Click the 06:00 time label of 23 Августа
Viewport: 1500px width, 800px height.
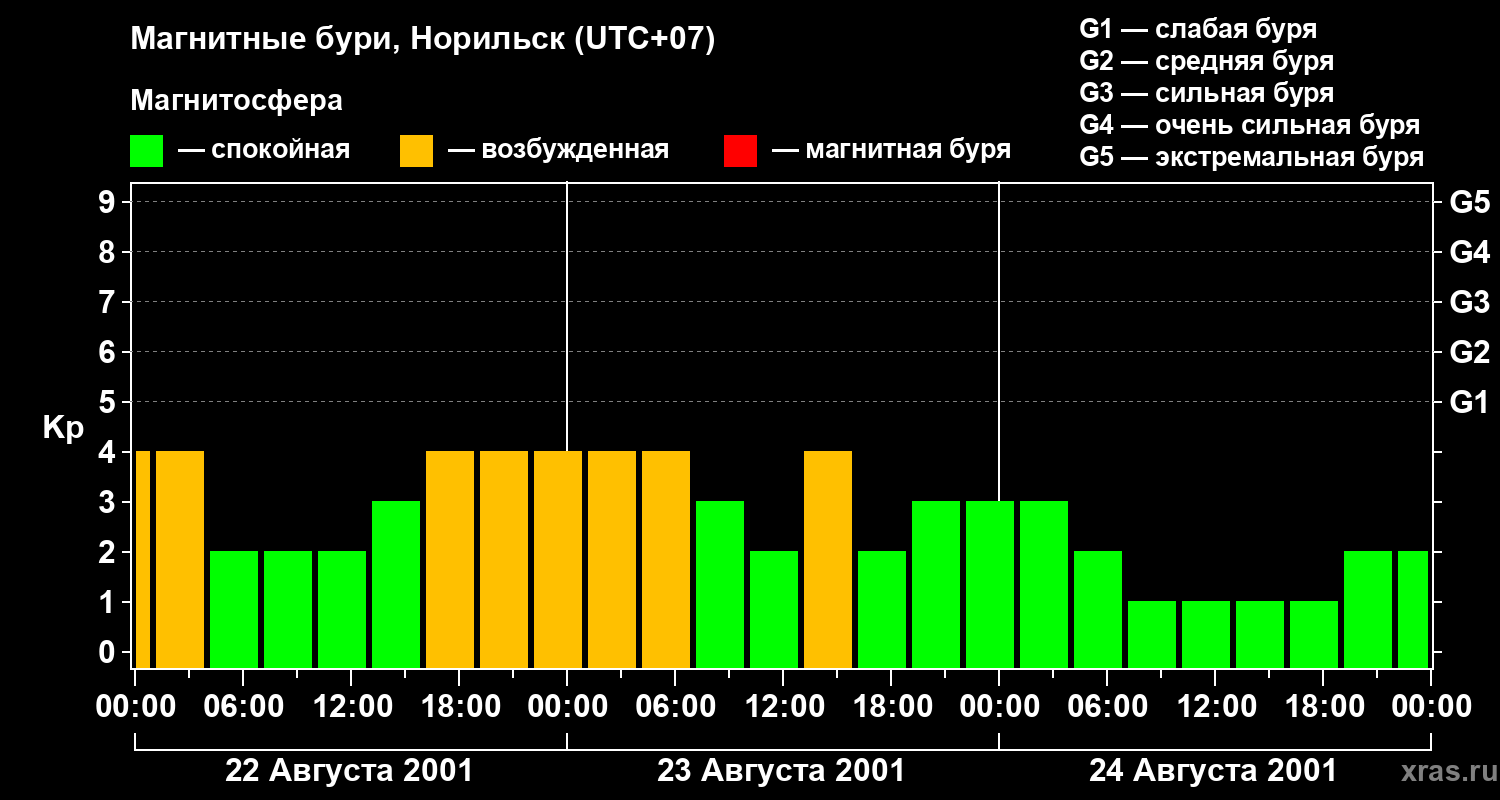[x=675, y=707]
